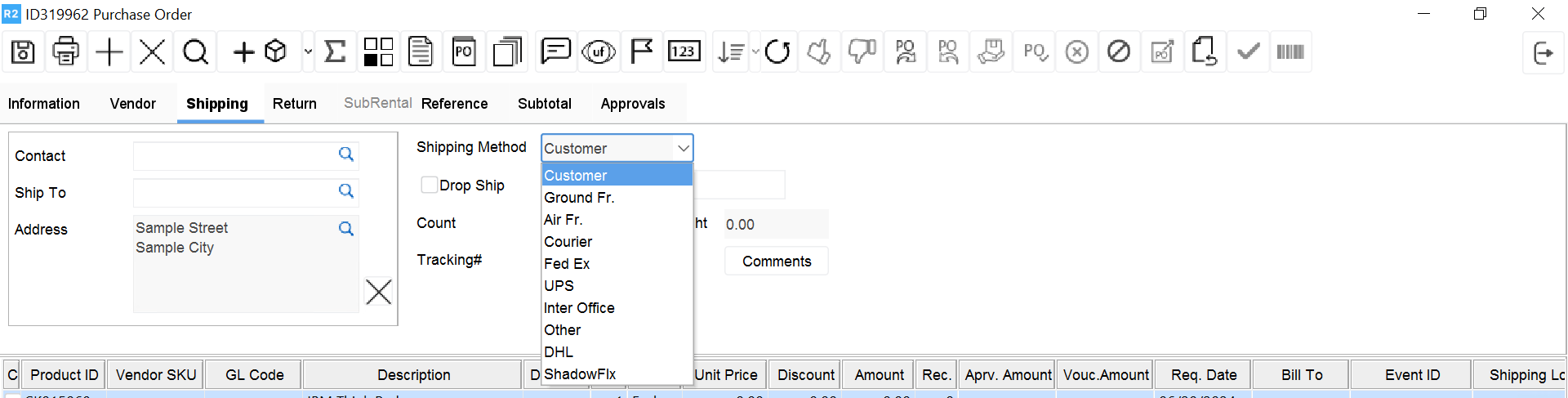Image resolution: width=1568 pixels, height=398 pixels.
Task: Choose Fed Ex from shipping method list
Action: click(567, 264)
